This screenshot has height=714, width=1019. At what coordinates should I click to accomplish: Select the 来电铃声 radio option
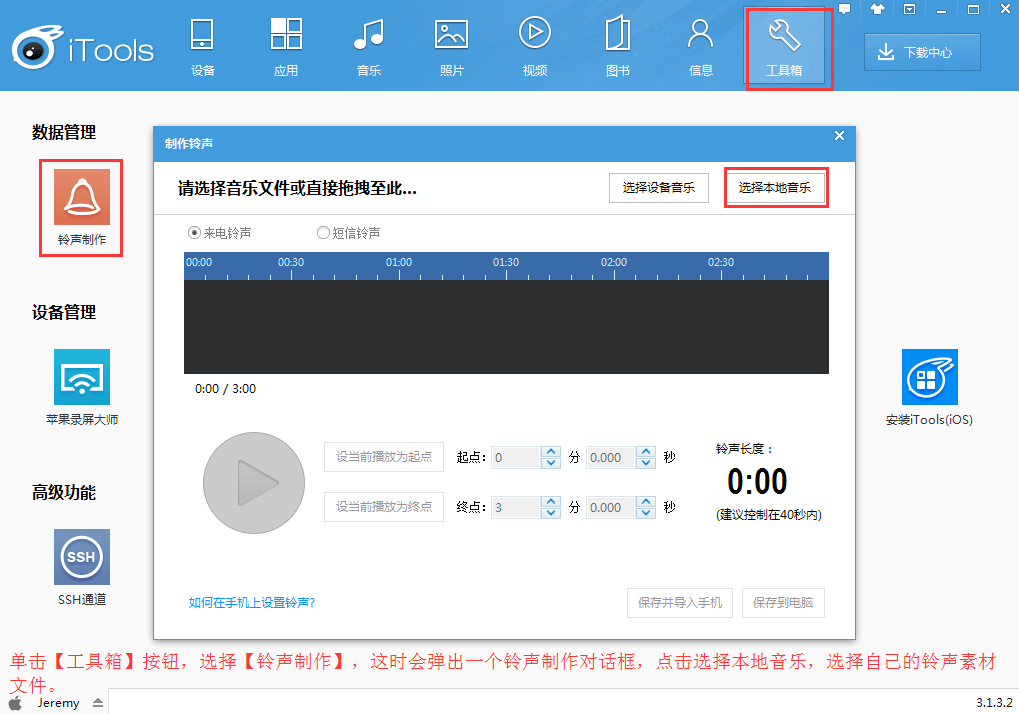(220, 233)
